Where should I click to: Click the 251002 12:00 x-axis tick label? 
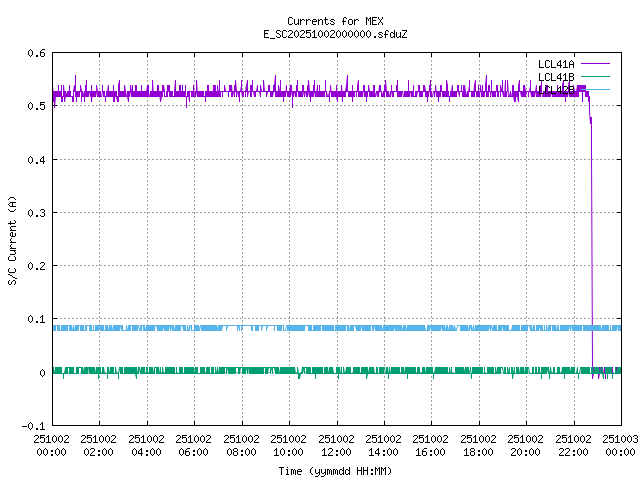[336, 445]
